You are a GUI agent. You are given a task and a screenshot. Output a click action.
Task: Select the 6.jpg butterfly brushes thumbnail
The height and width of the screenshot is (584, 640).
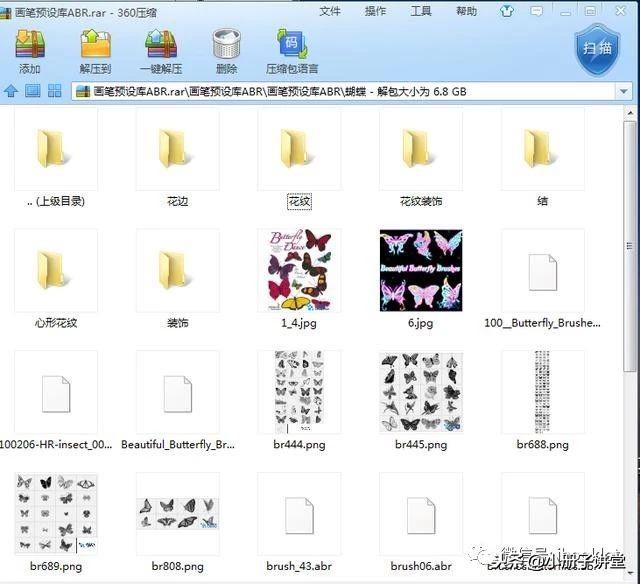point(421,270)
